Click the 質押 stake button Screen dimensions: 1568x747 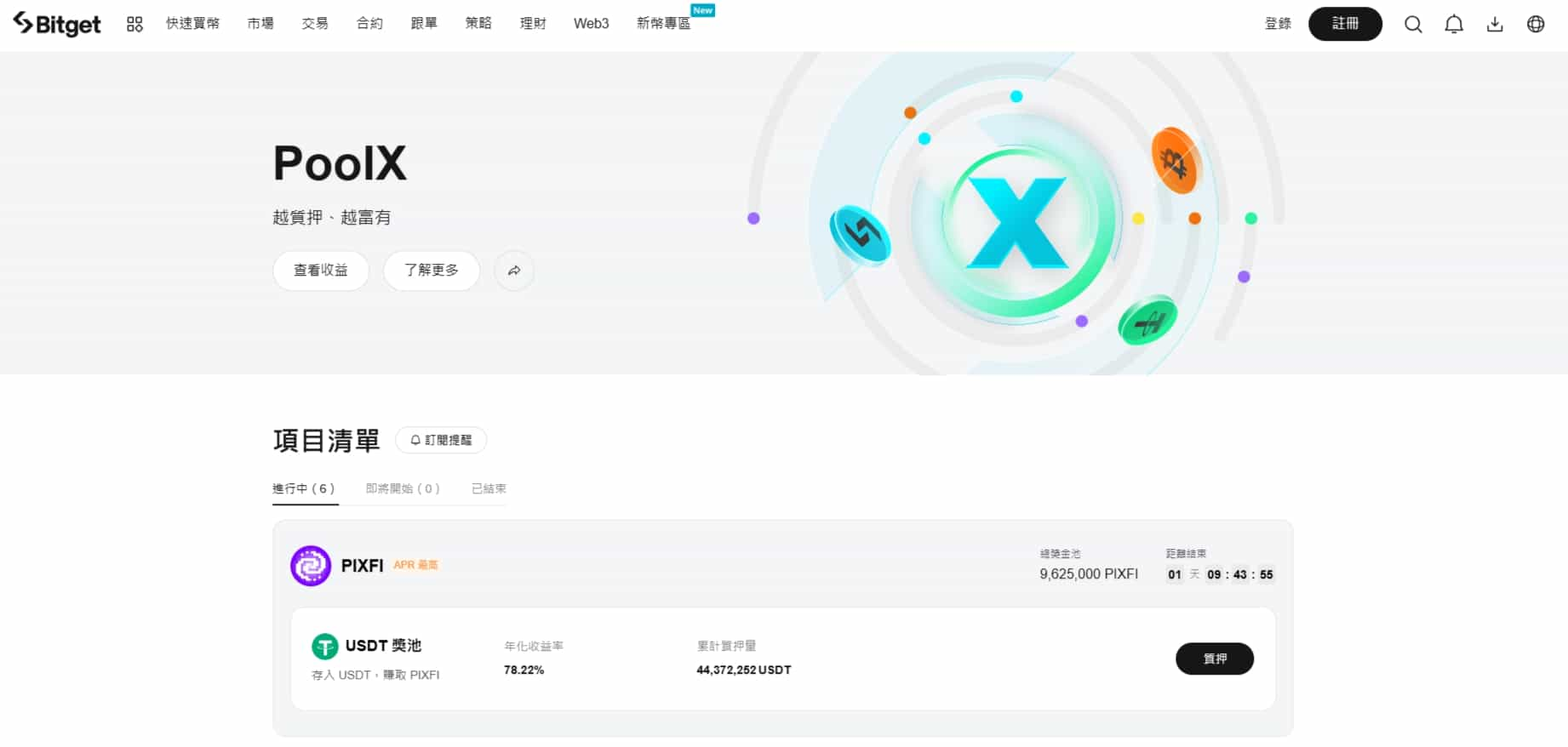(1215, 659)
